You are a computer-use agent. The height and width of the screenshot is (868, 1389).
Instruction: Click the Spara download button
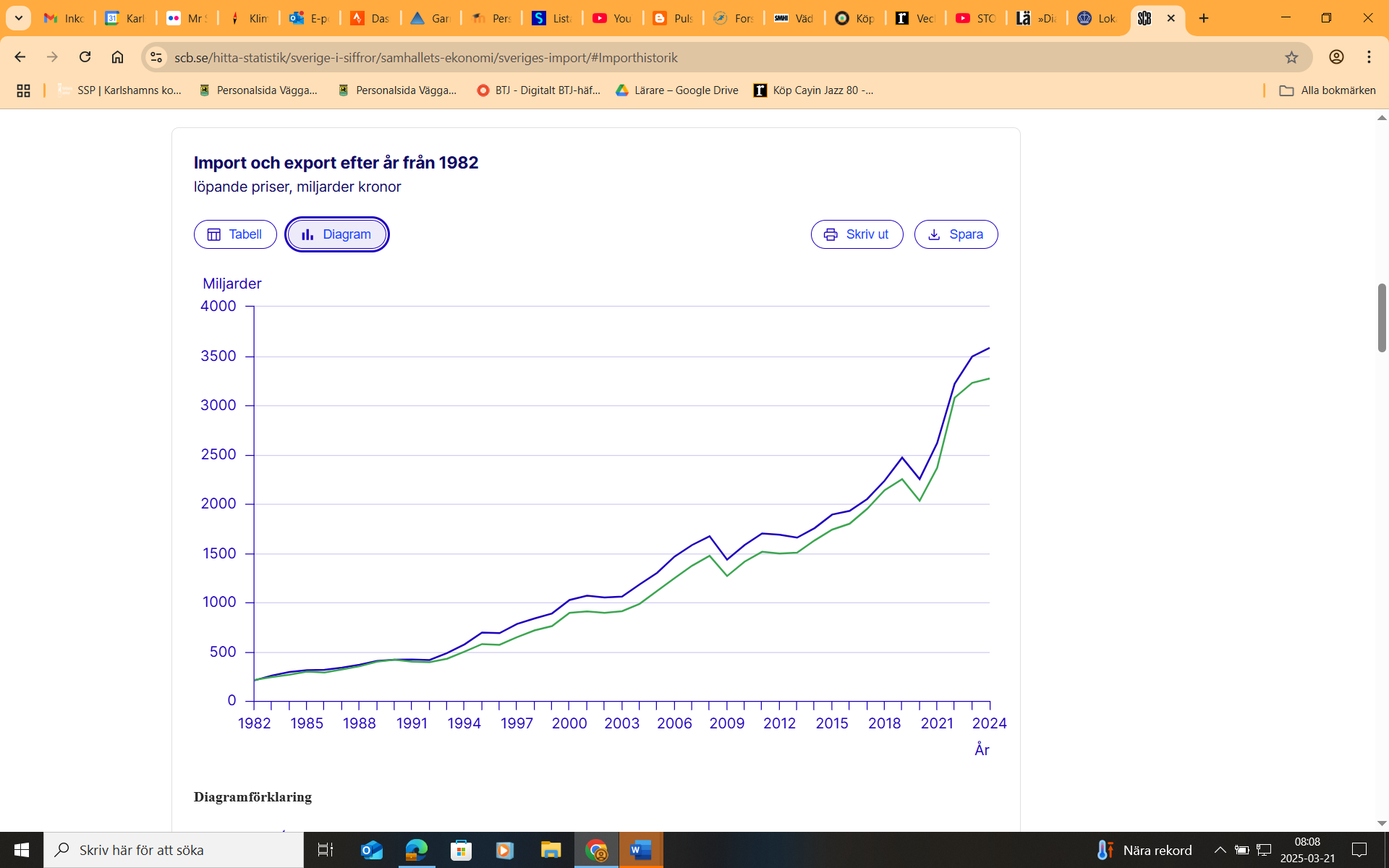(x=956, y=234)
